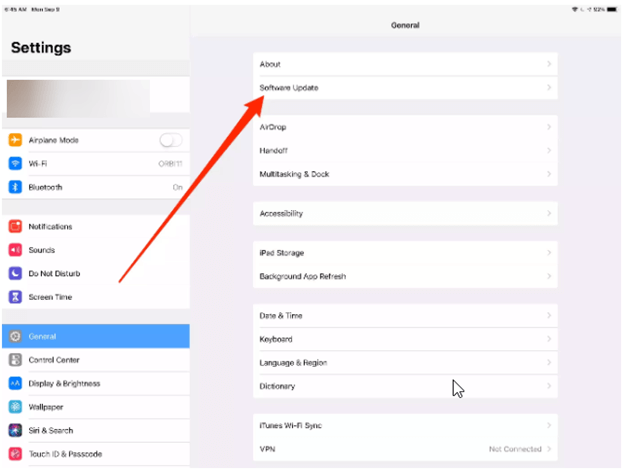Tap the red Notifications icon

[x=15, y=226]
